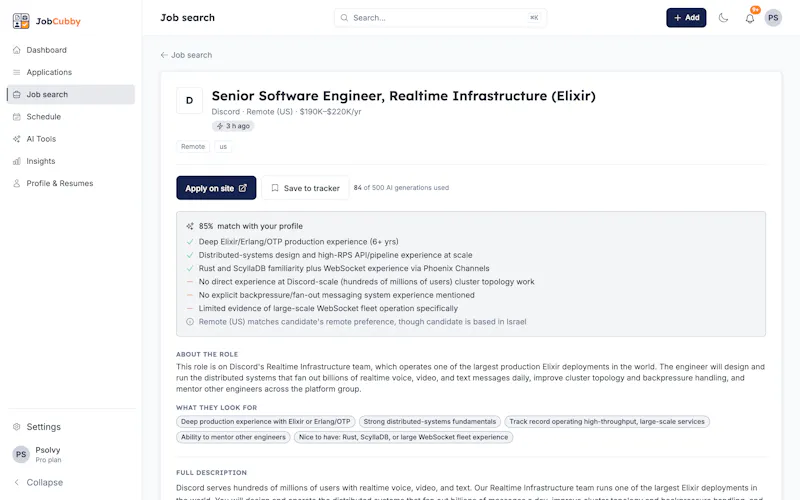Click the Ability to mentor other engineers chip
The image size is (800, 500).
233,437
